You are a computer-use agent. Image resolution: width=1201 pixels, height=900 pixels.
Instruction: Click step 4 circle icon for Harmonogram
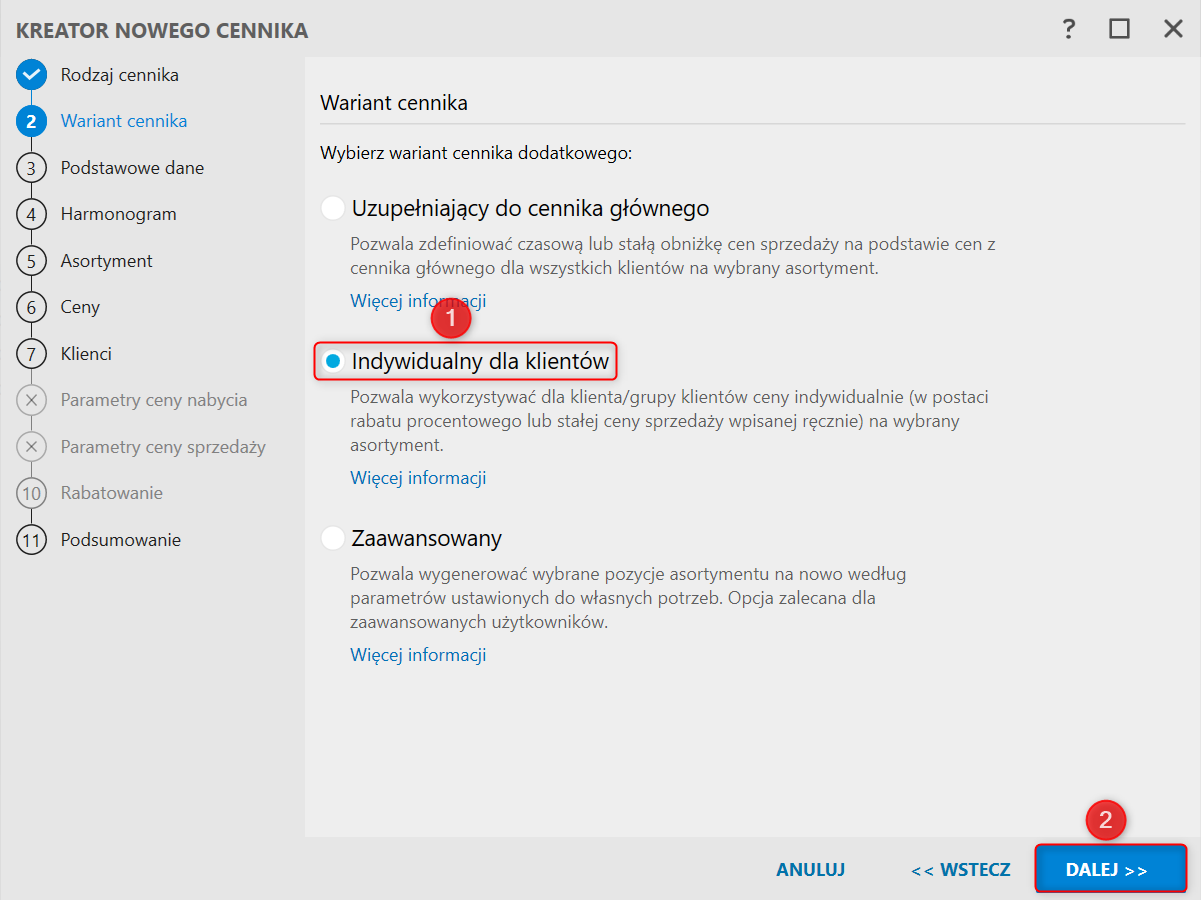pyautogui.click(x=32, y=214)
